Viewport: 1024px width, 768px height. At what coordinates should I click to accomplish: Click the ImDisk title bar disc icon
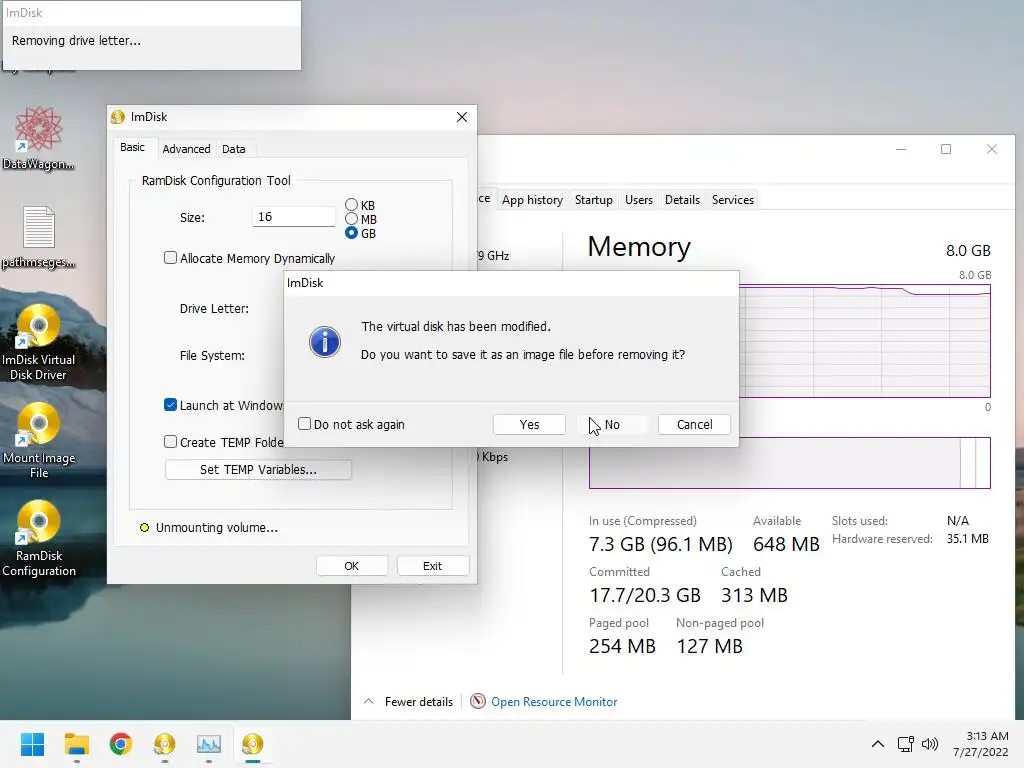click(118, 117)
